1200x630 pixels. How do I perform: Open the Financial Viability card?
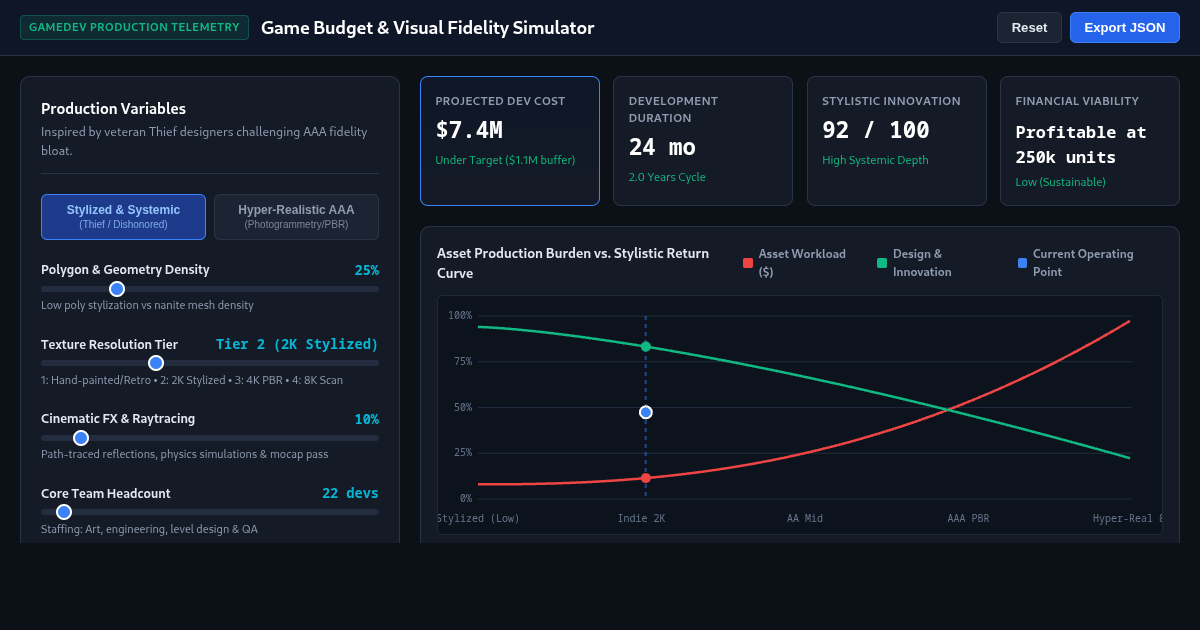coord(1090,141)
